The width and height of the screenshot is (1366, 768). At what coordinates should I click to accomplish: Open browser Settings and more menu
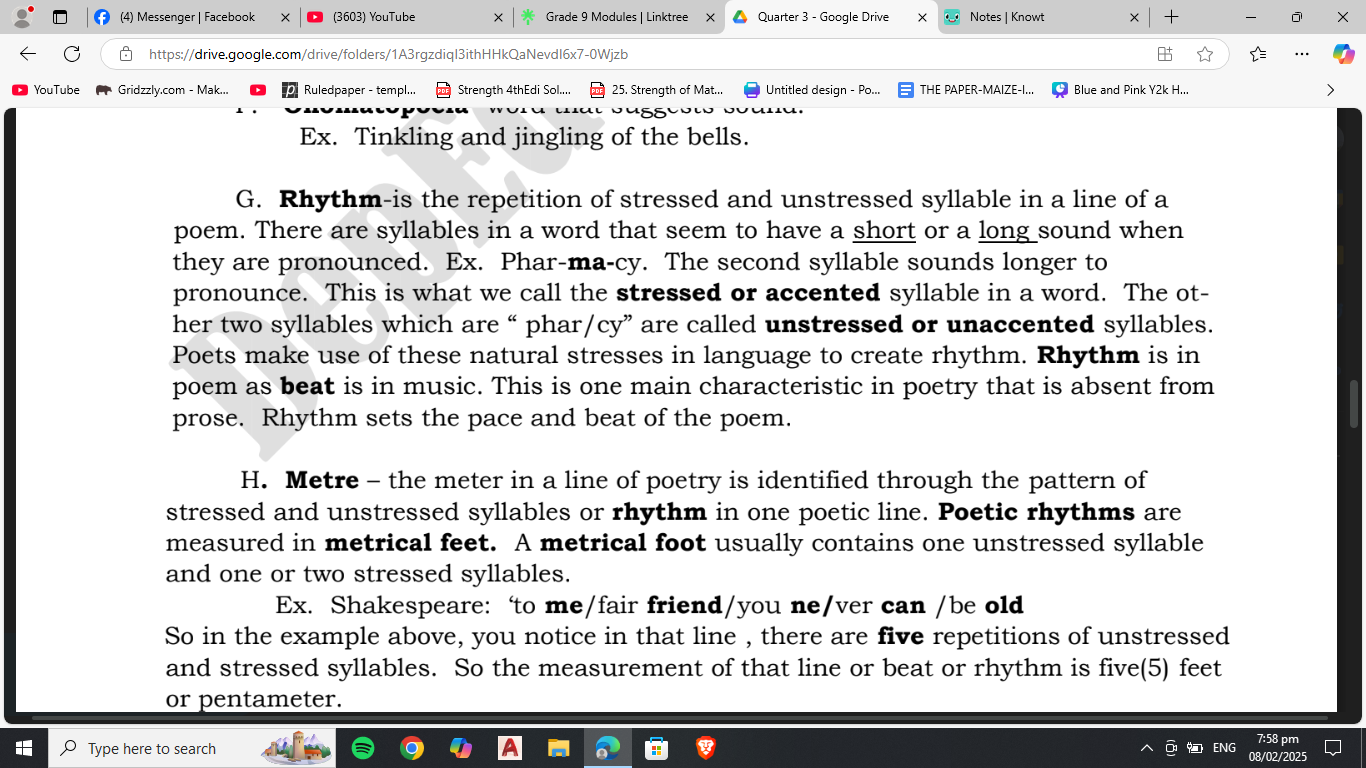pyautogui.click(x=1301, y=54)
